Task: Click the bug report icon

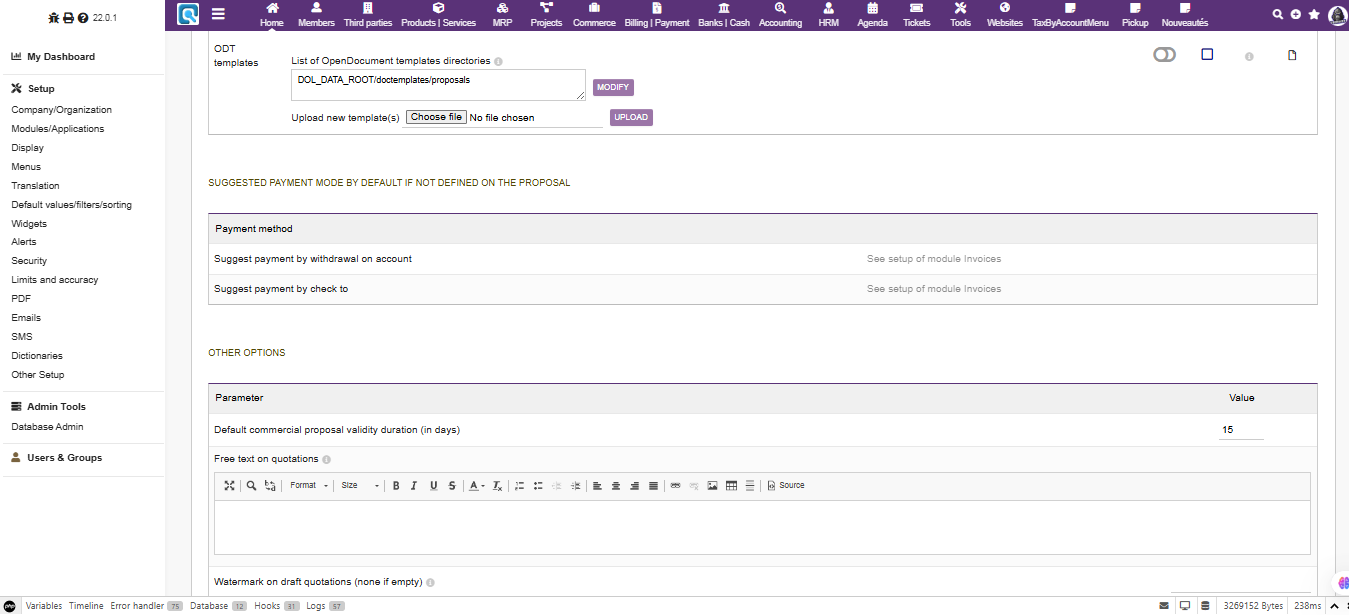Action: (54, 18)
